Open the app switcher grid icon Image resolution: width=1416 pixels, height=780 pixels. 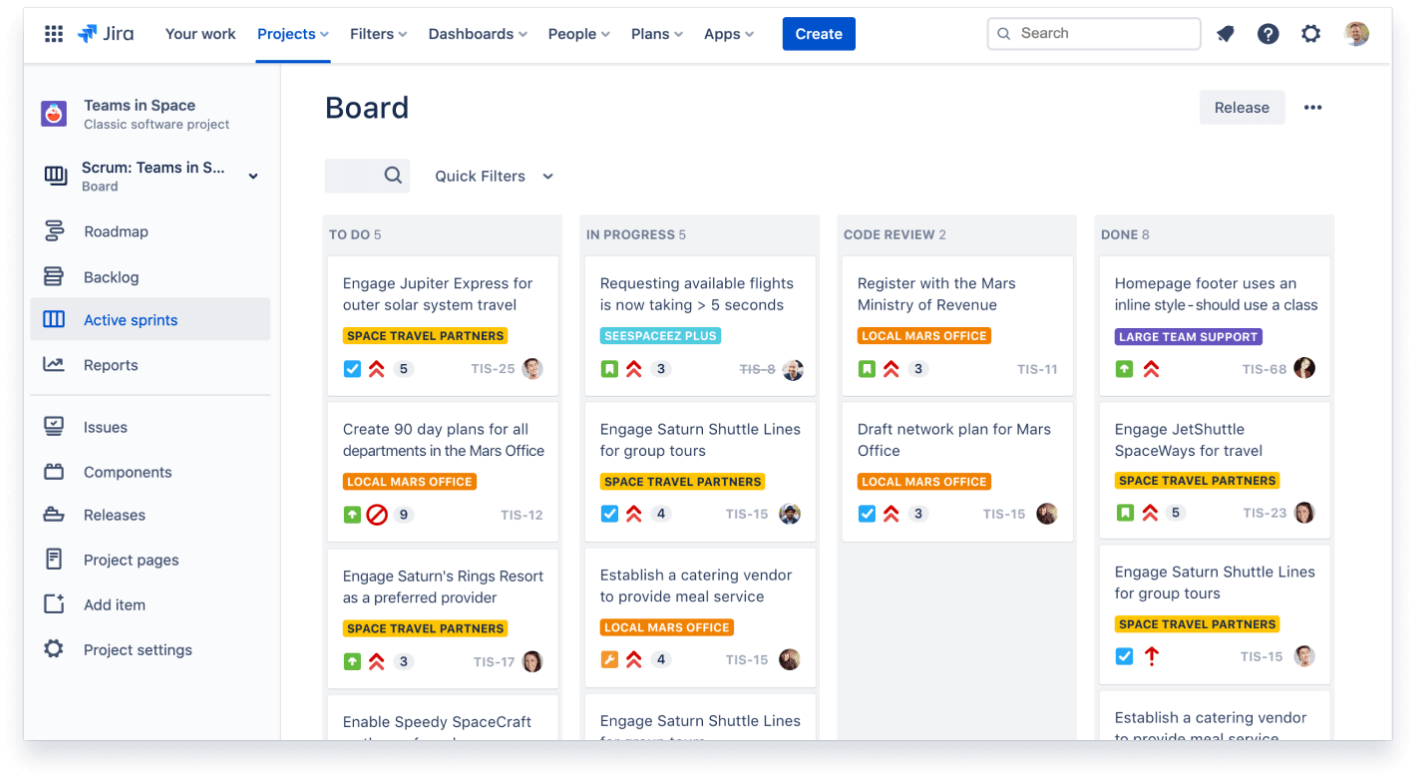tap(53, 33)
